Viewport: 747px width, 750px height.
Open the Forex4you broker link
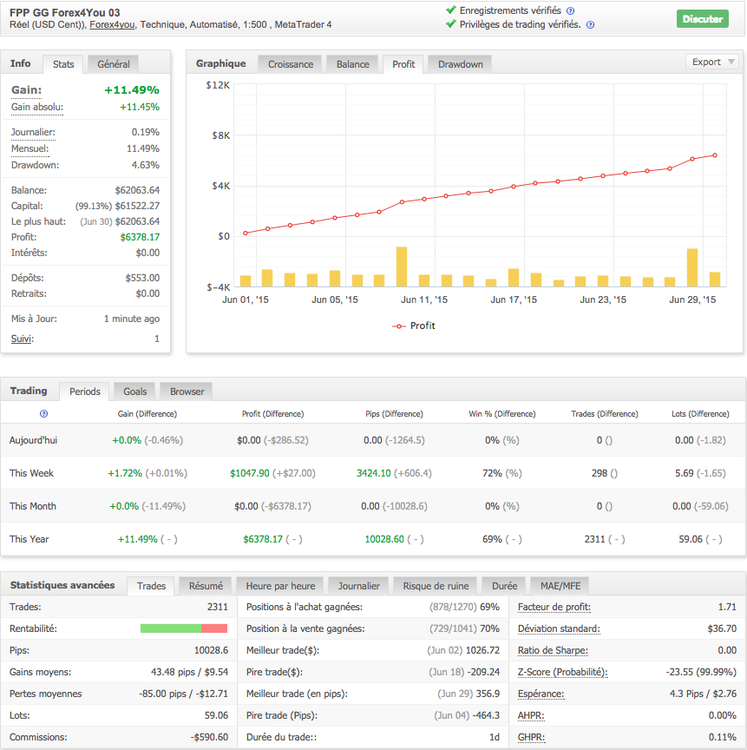[113, 24]
